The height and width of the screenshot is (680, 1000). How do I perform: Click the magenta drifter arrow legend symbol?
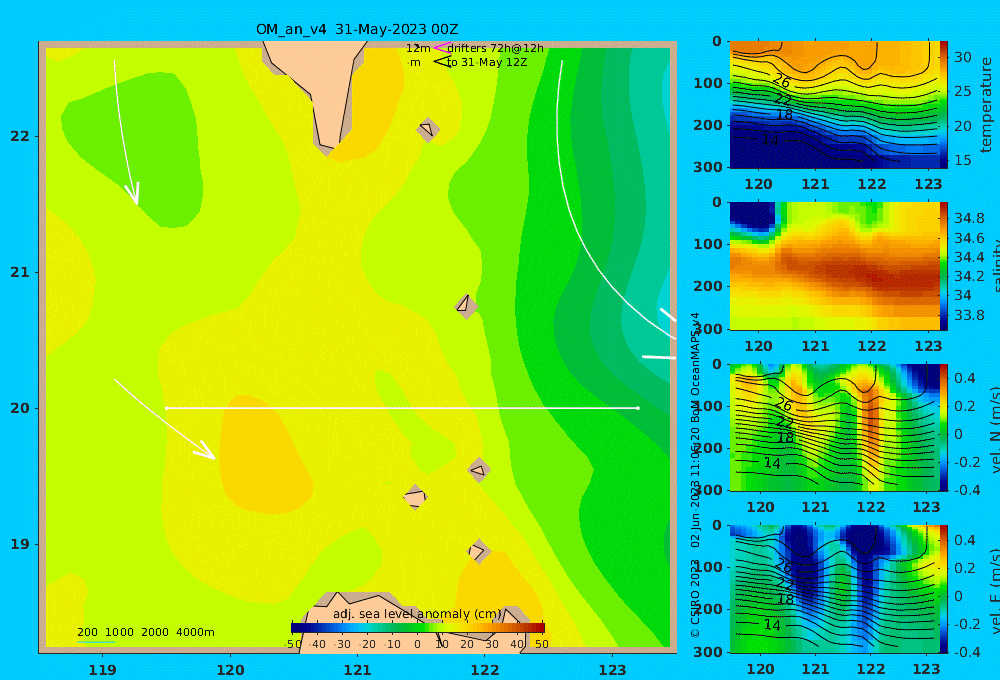coord(442,48)
